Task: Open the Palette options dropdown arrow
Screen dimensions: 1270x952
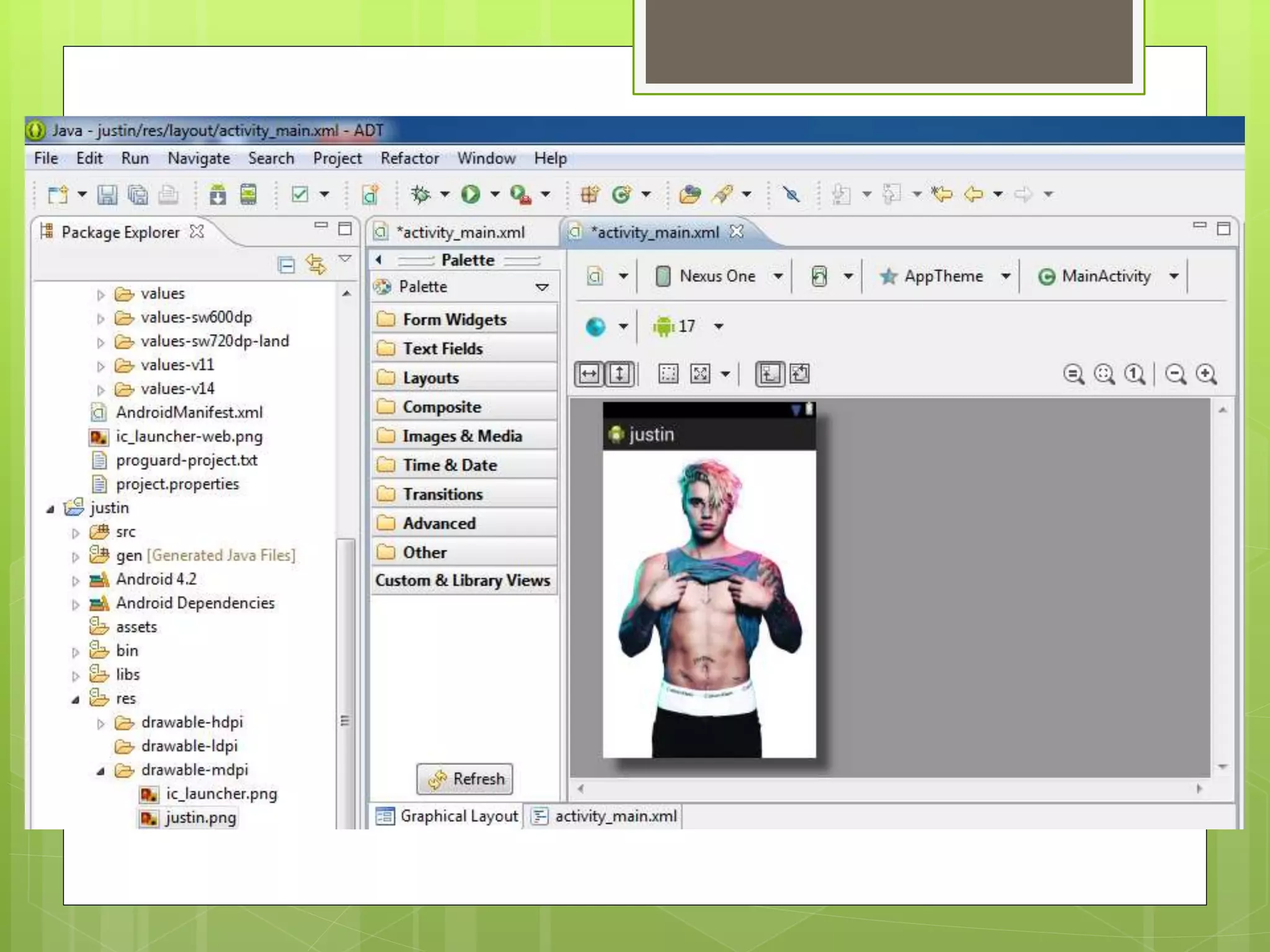Action: (542, 287)
